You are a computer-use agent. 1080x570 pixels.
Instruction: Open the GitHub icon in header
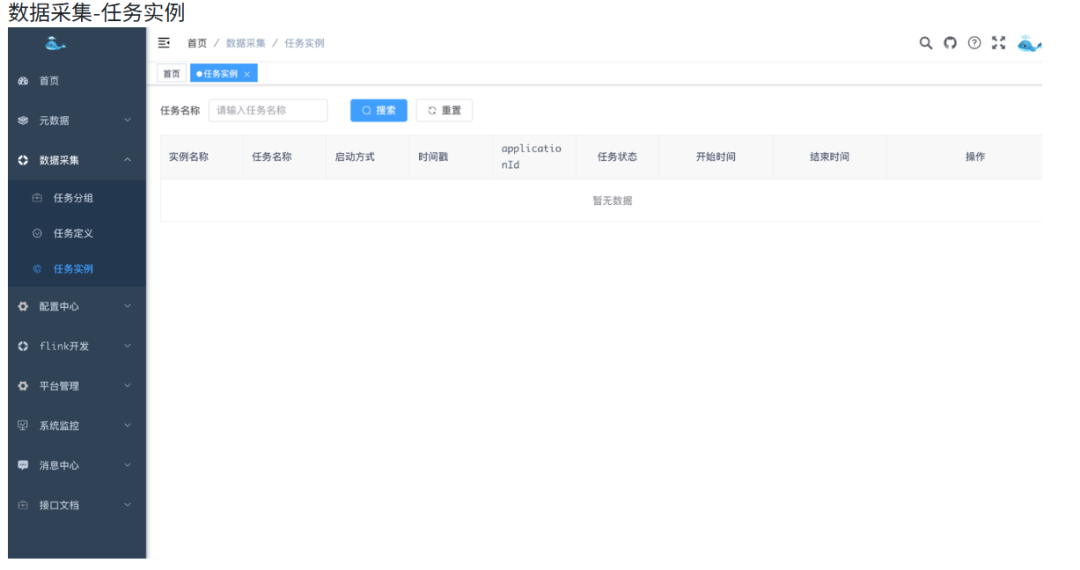click(x=950, y=43)
